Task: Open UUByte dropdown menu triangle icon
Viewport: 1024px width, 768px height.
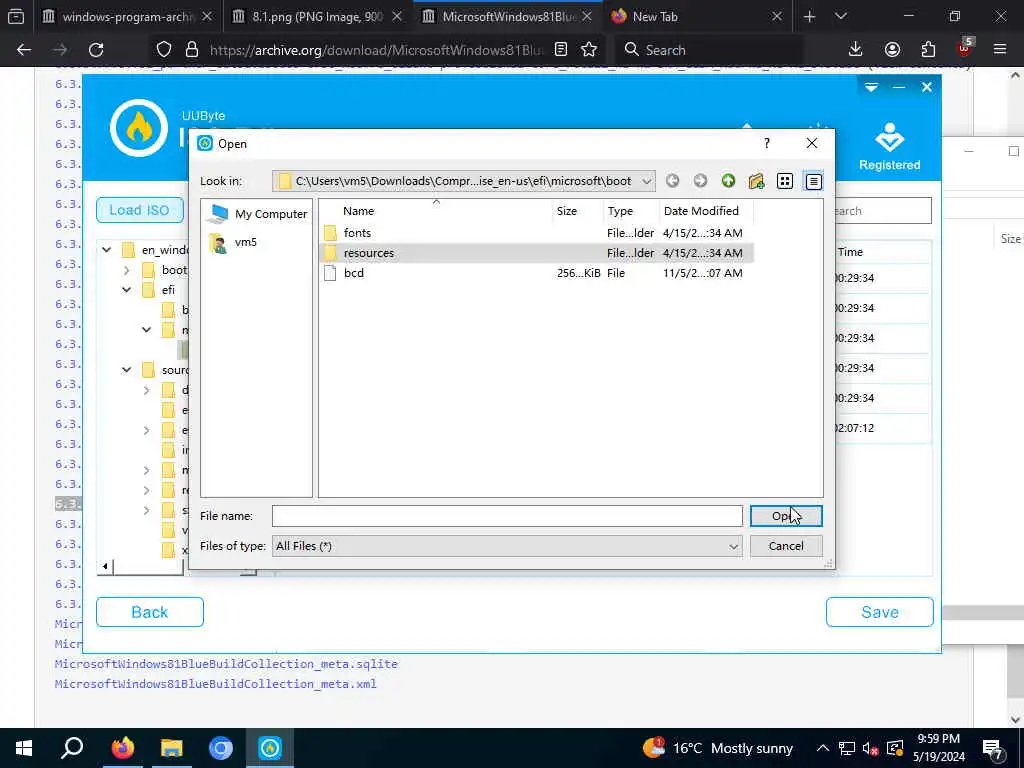Action: coord(871,87)
